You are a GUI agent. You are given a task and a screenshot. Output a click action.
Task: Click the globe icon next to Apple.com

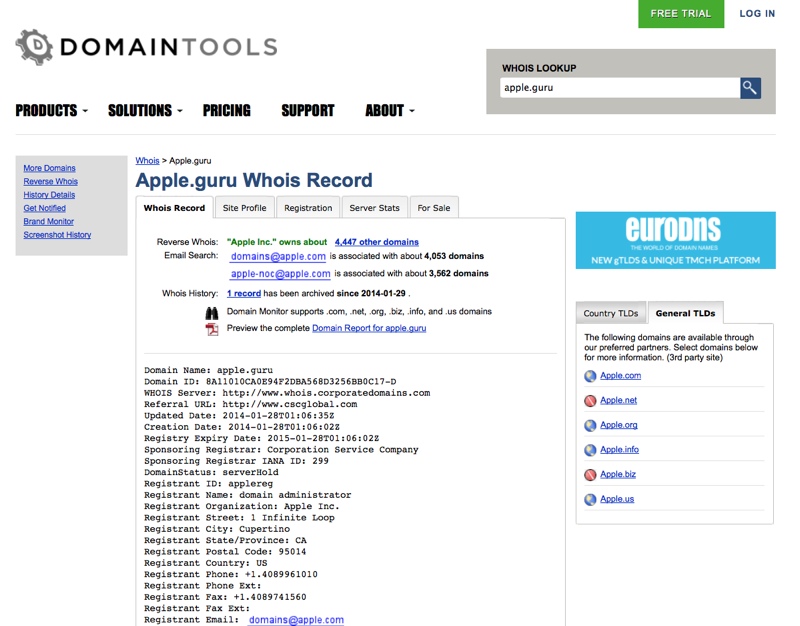[x=590, y=377]
